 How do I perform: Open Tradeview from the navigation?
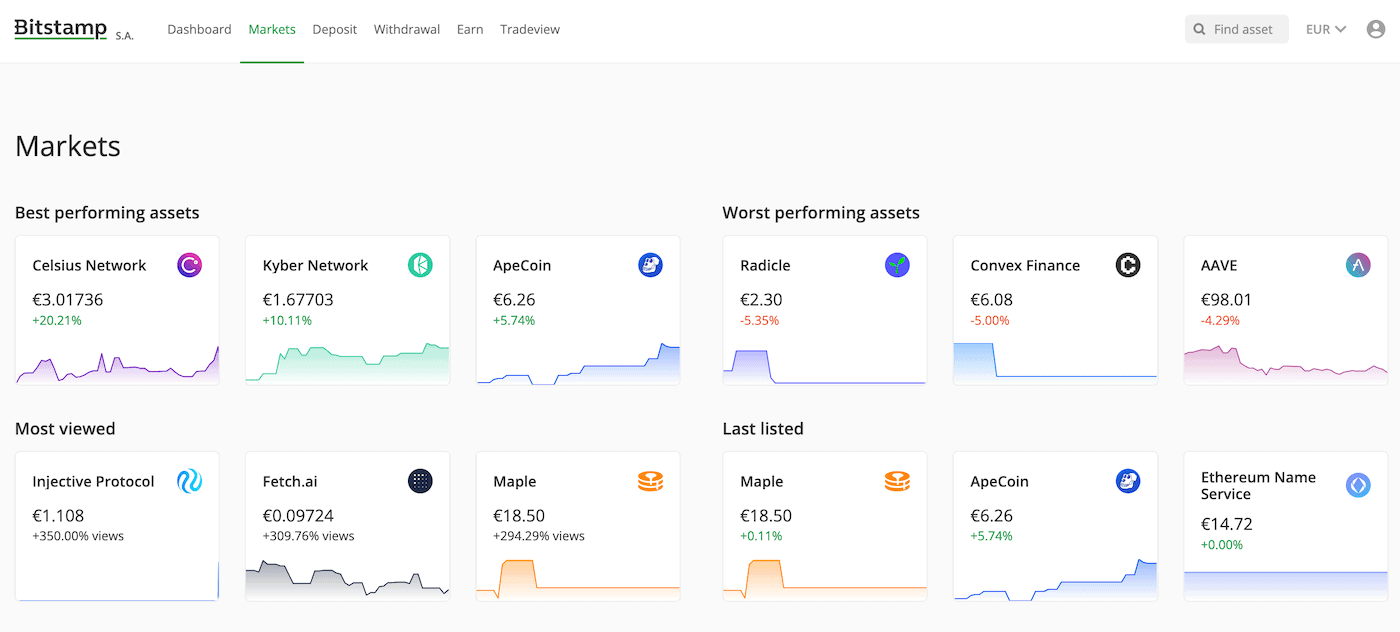click(530, 29)
